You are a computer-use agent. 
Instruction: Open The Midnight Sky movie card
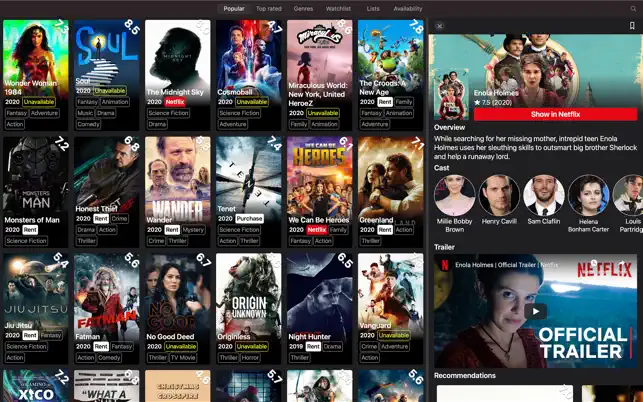178,75
